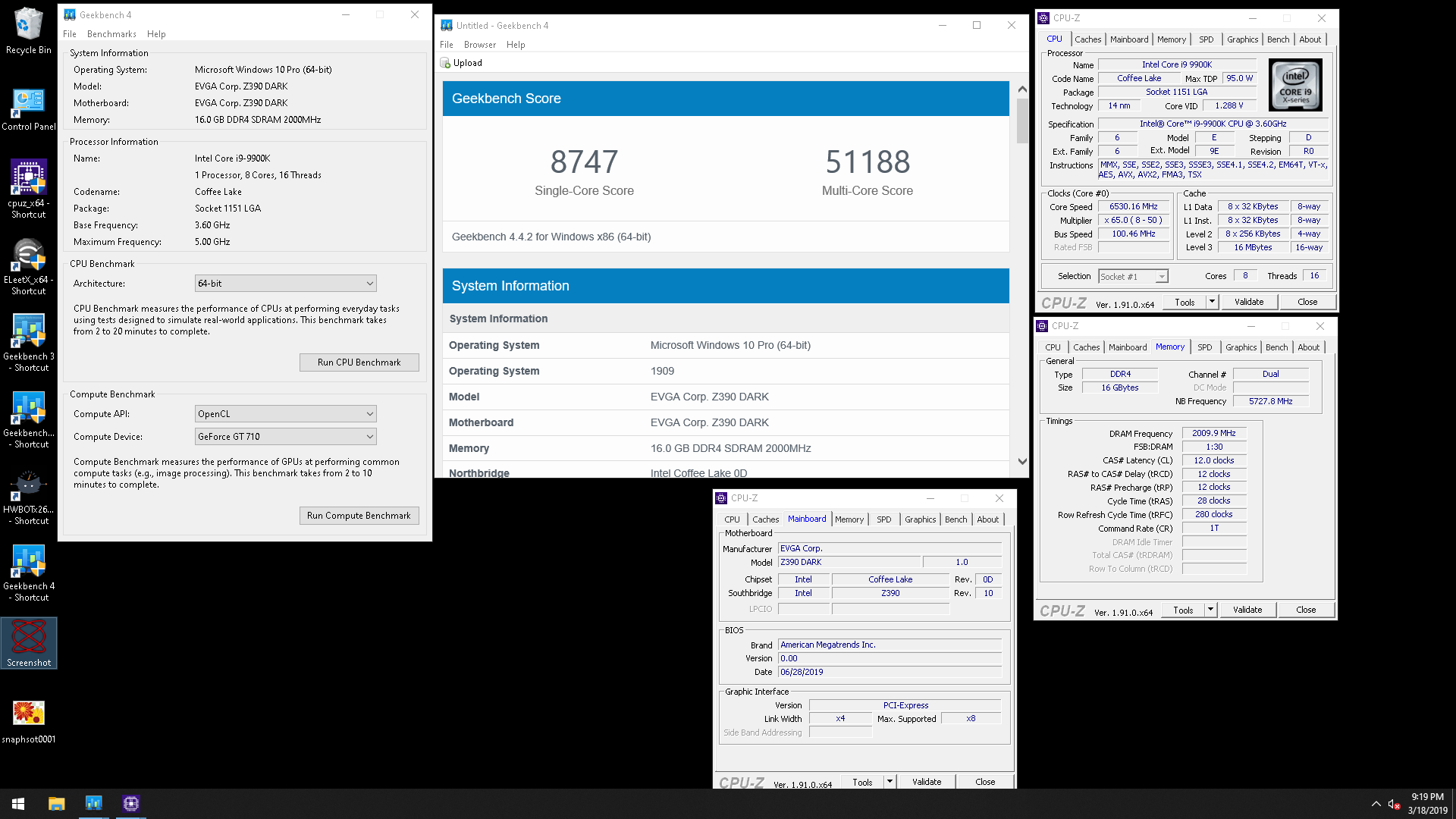Click the Multiplier x 65.0 value
The image size is (1456, 819).
(x=1133, y=221)
